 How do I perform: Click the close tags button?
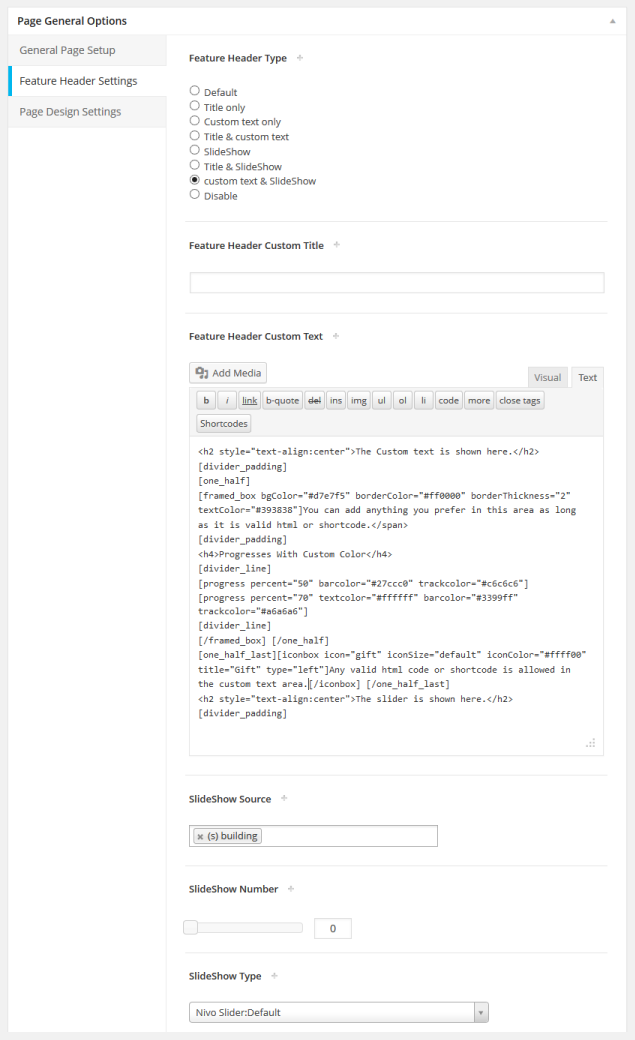[520, 400]
